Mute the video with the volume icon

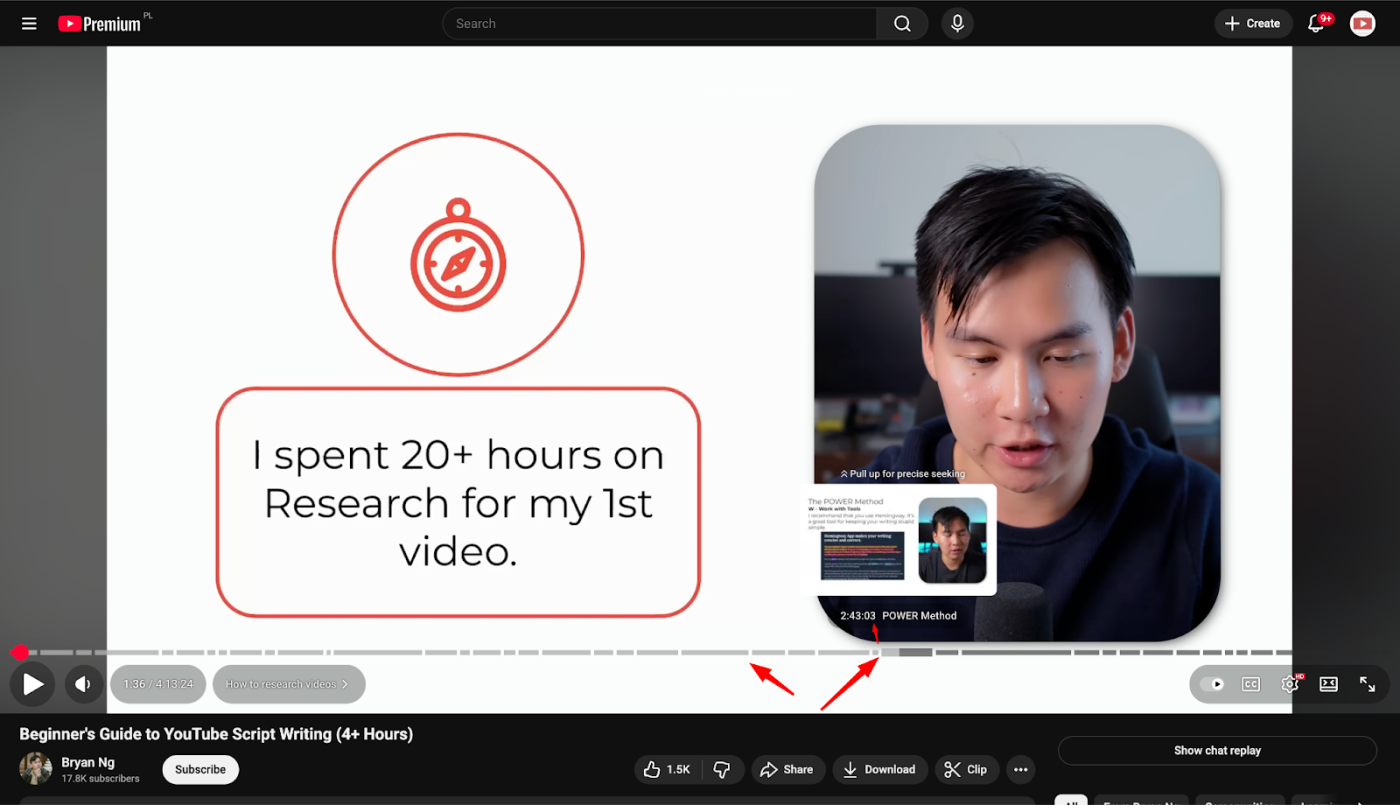(84, 684)
